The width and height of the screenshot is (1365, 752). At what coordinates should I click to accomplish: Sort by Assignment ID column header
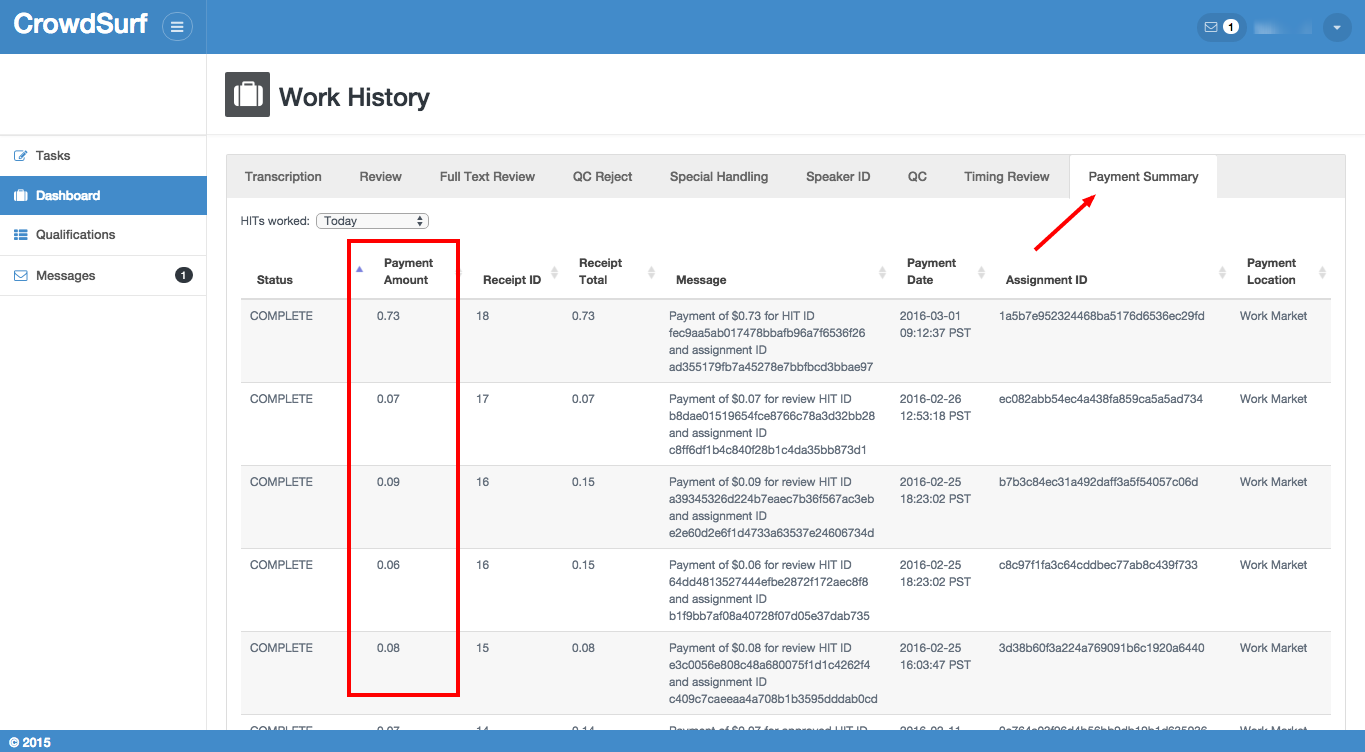(1046, 280)
